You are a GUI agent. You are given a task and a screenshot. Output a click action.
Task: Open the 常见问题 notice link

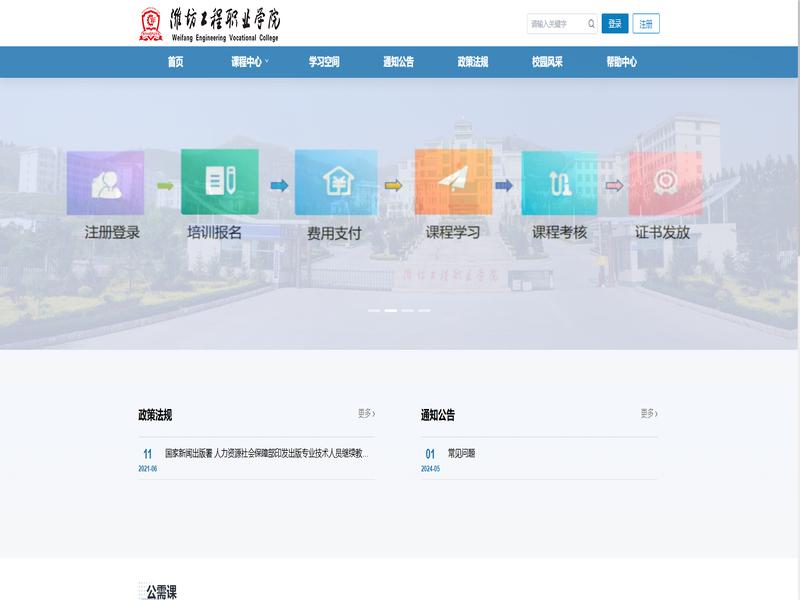click(461, 454)
